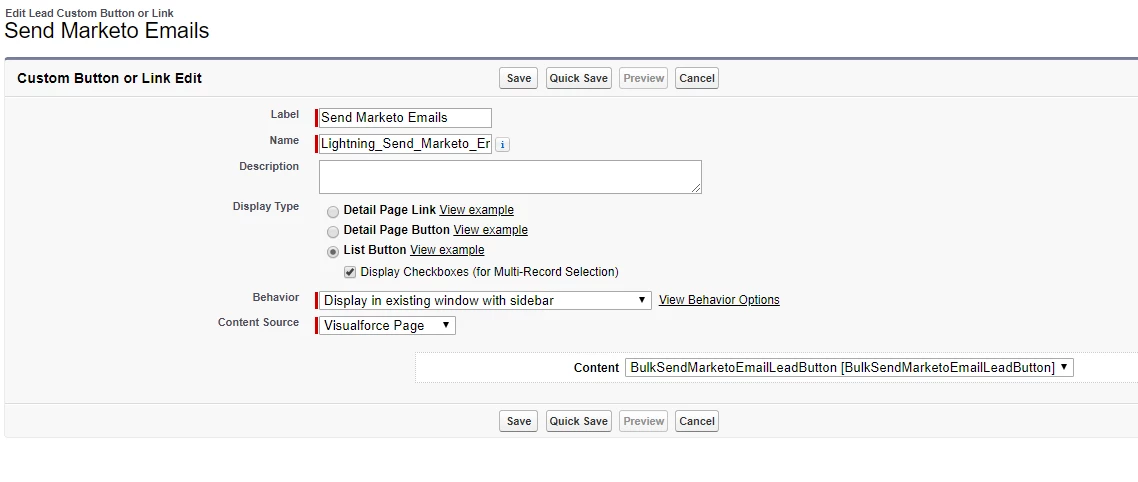The width and height of the screenshot is (1138, 482).
Task: Click the 'Edit Lead Custom Button or Link' text
Action: 89,13
